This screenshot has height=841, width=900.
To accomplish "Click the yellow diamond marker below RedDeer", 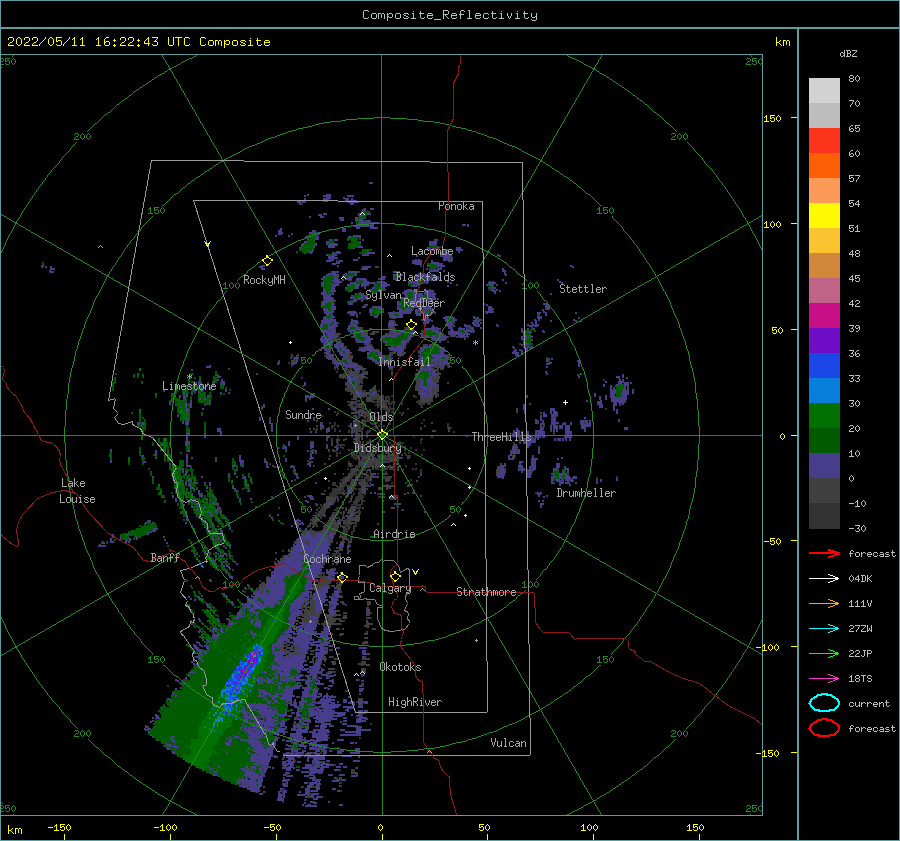I will coord(411,325).
